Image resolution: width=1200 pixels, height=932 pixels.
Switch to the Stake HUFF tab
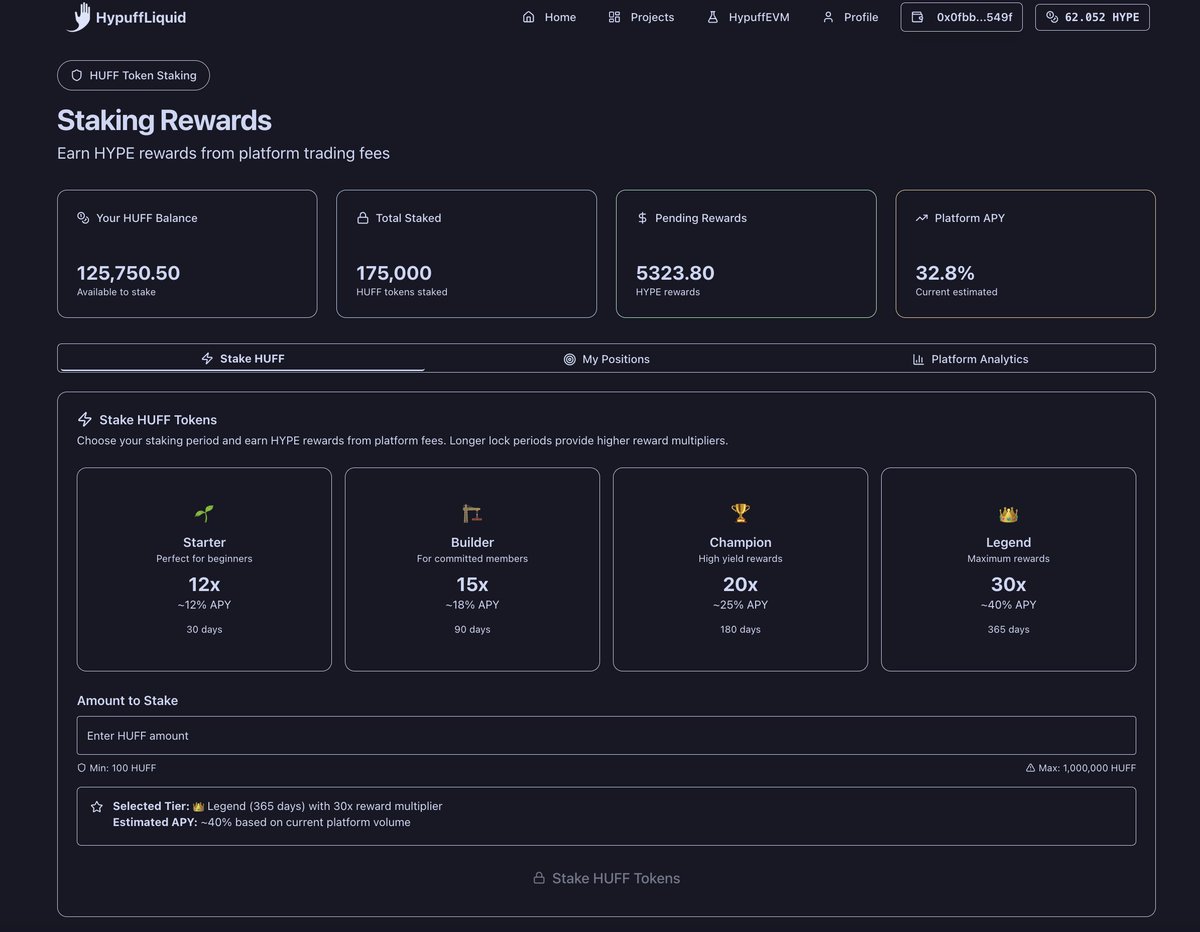pos(243,358)
